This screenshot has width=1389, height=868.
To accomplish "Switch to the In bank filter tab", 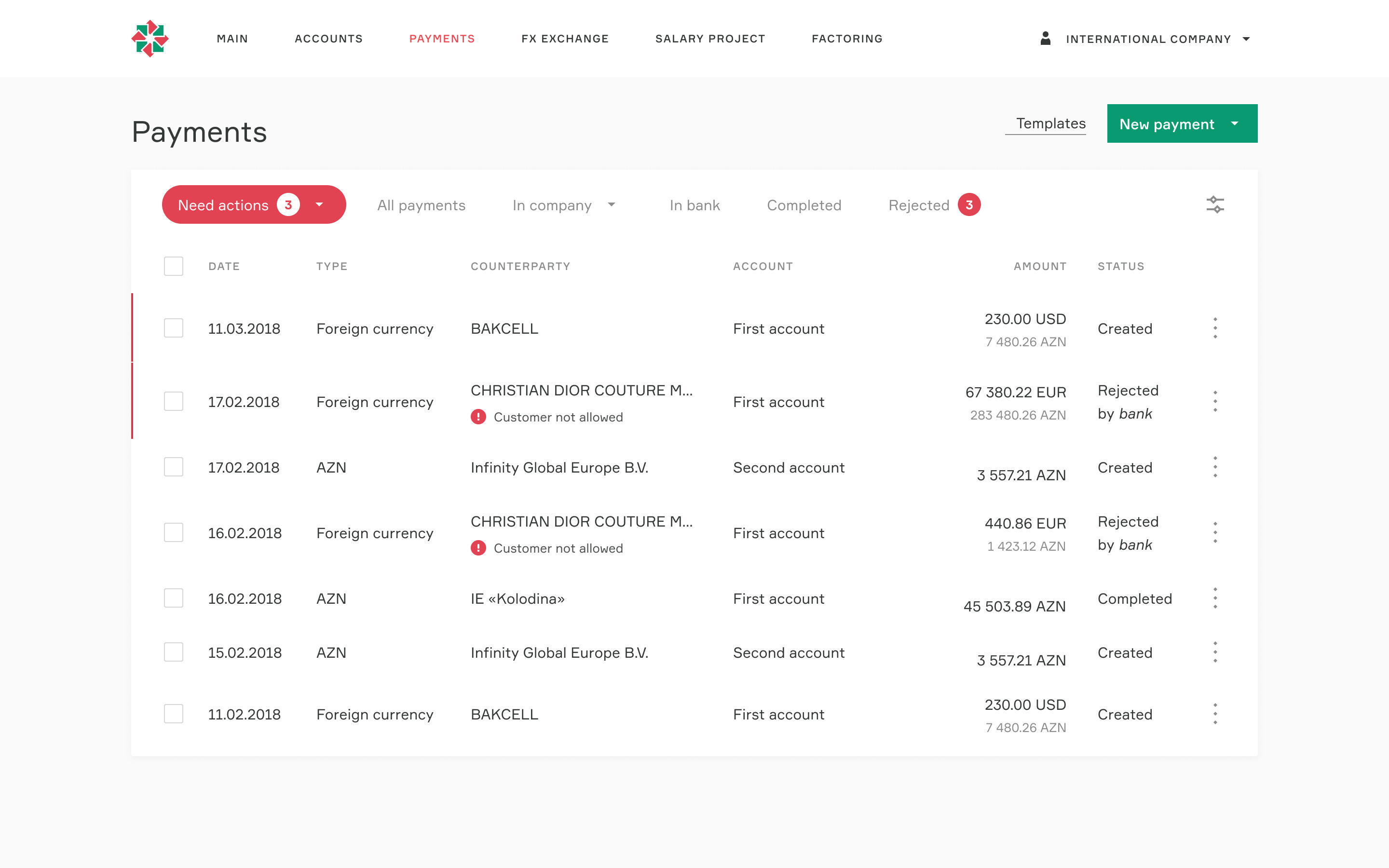I will pos(694,205).
